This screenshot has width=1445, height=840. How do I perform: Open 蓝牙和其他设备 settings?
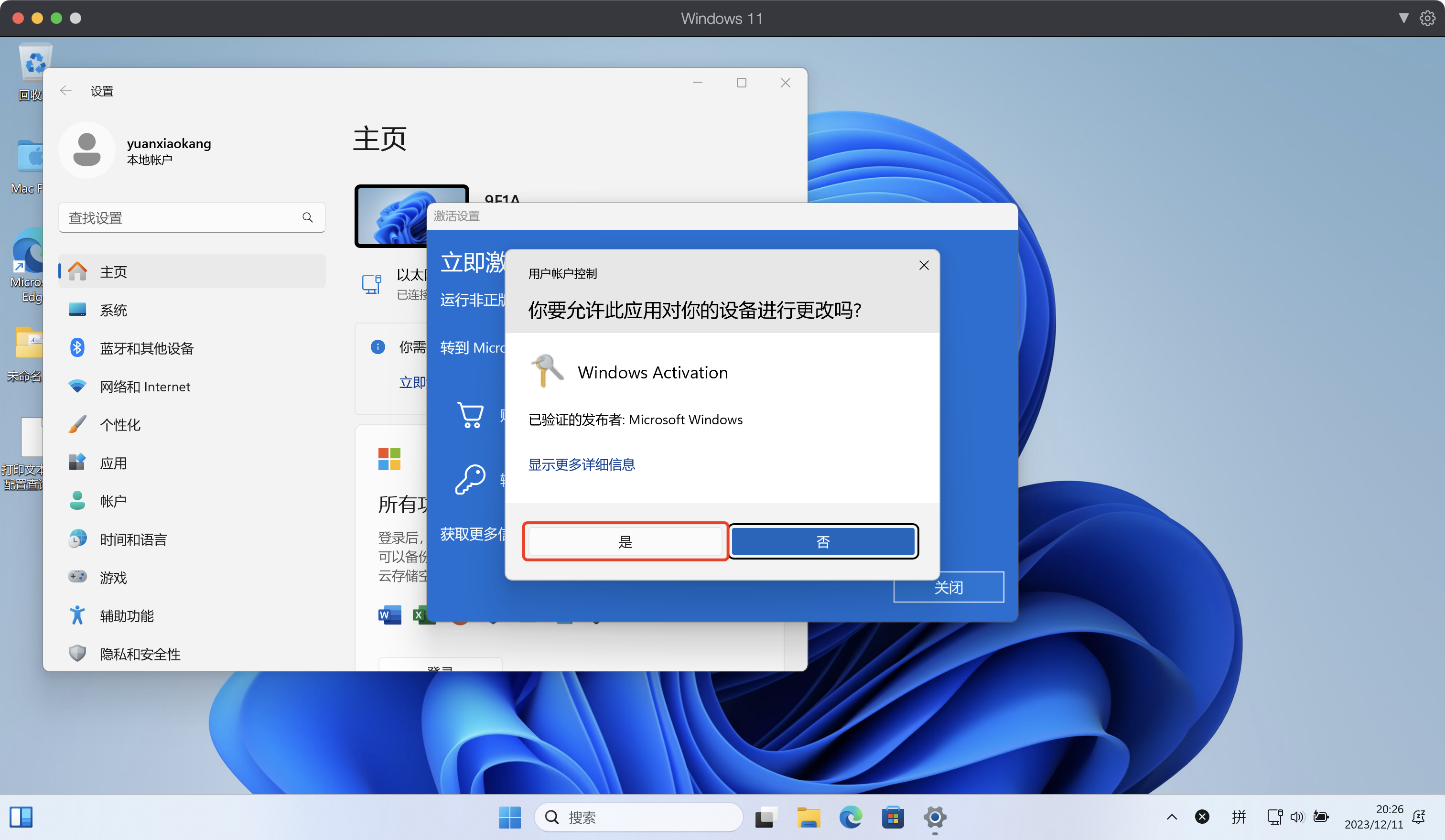pyautogui.click(x=192, y=348)
